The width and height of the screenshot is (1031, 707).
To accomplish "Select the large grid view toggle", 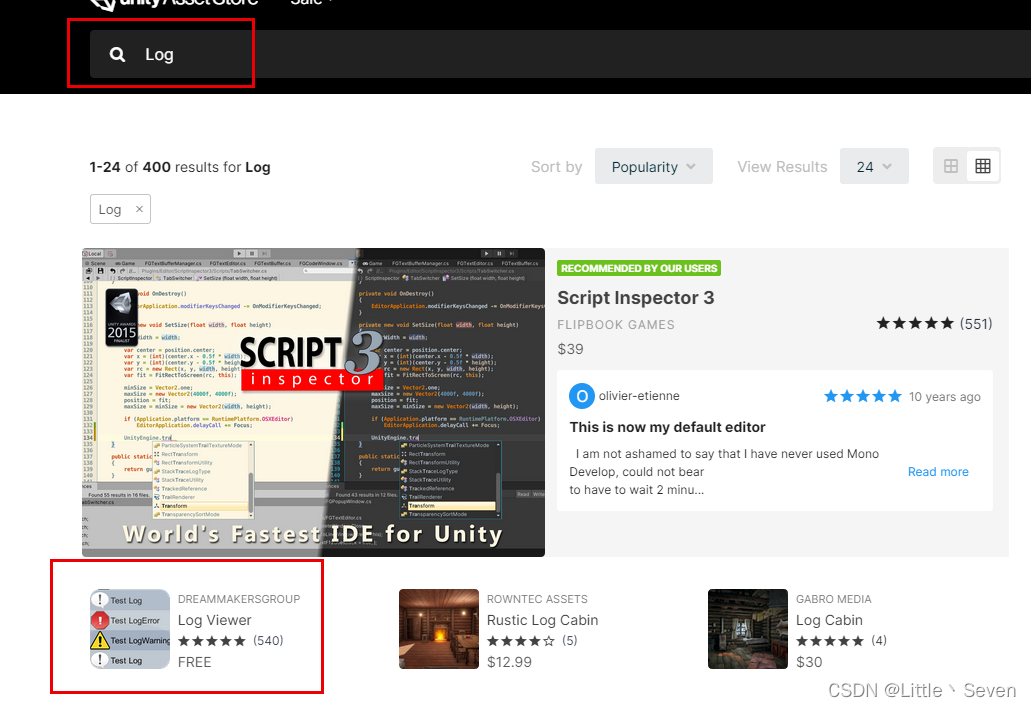I will tap(949, 165).
